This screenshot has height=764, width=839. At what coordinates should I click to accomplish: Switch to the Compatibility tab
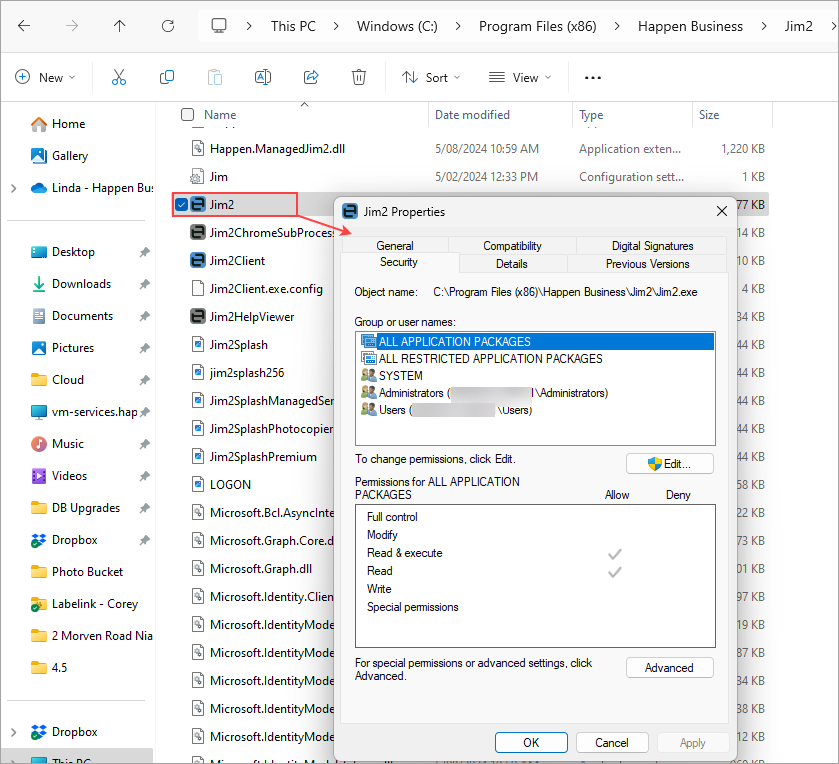pos(512,246)
